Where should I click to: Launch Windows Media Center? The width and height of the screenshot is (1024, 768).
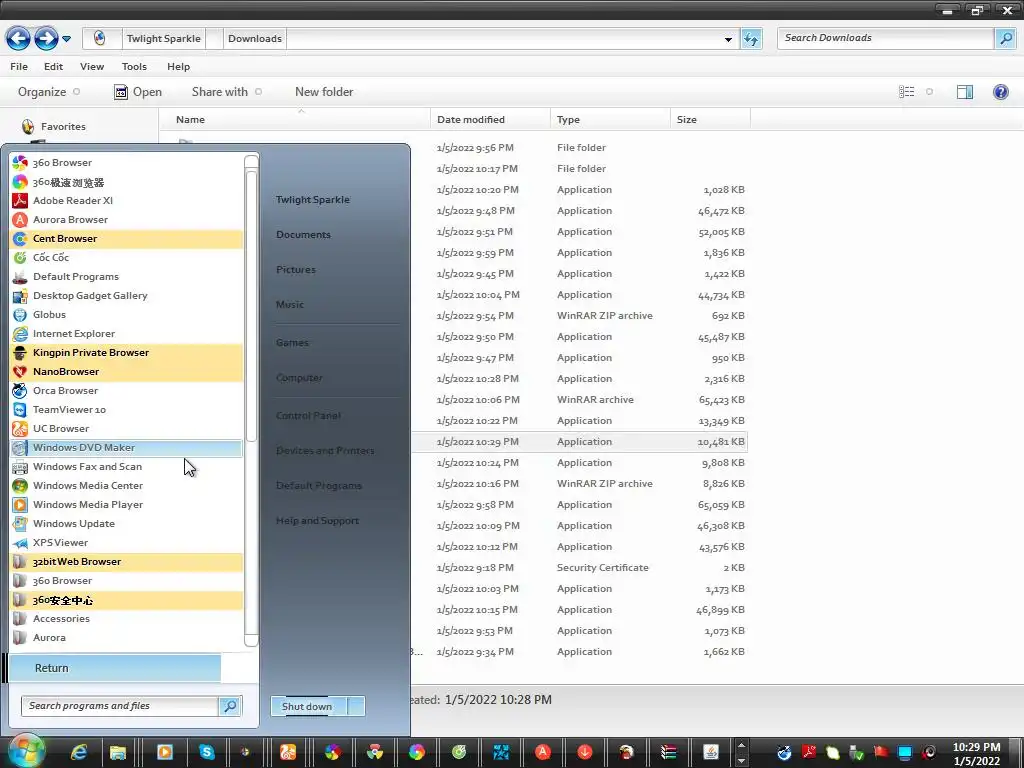click(127, 485)
